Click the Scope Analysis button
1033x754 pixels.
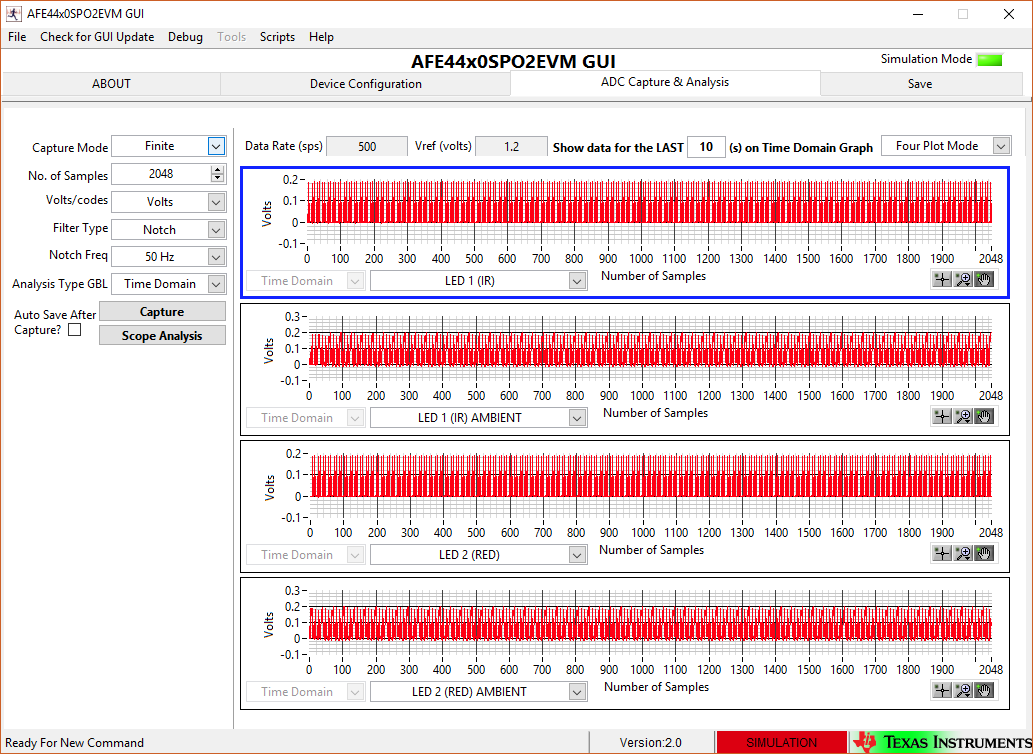tap(162, 335)
